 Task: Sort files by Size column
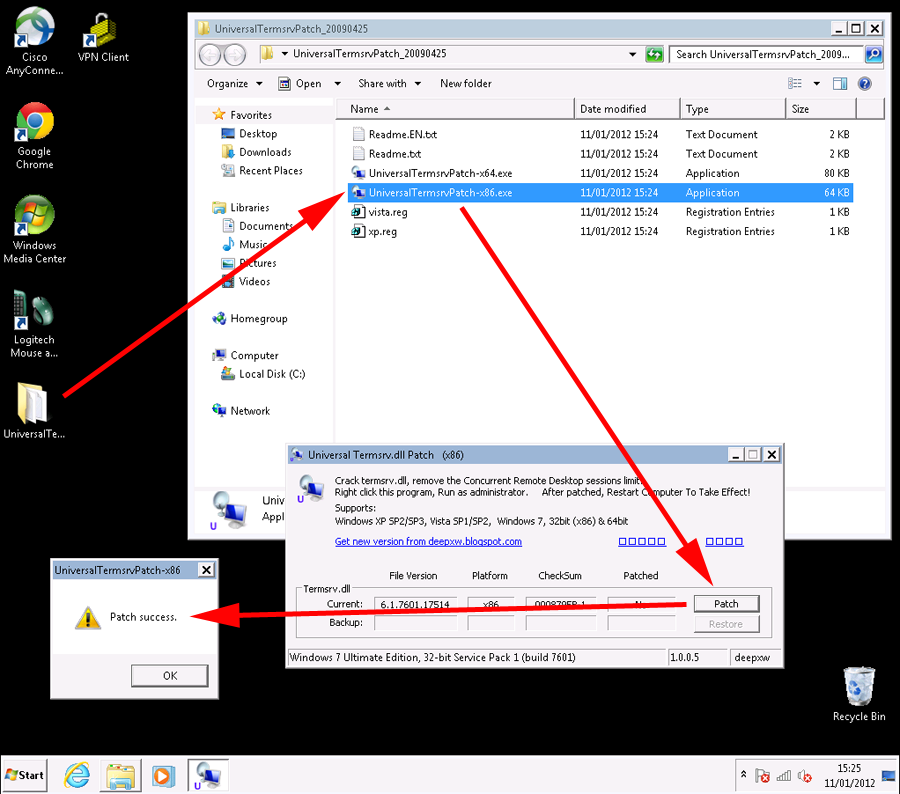821,109
